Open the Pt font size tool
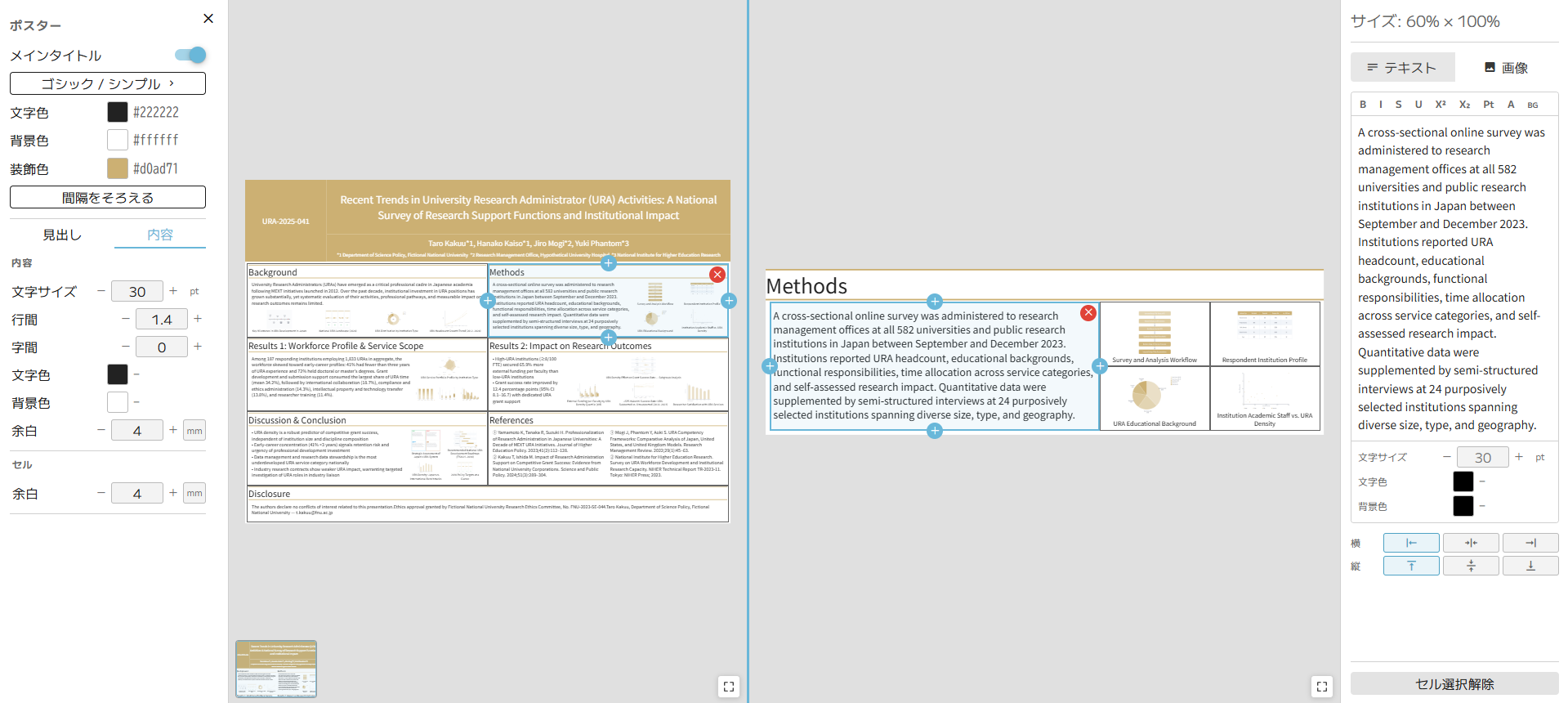Viewport: 1568px width, 703px height. click(x=1489, y=105)
